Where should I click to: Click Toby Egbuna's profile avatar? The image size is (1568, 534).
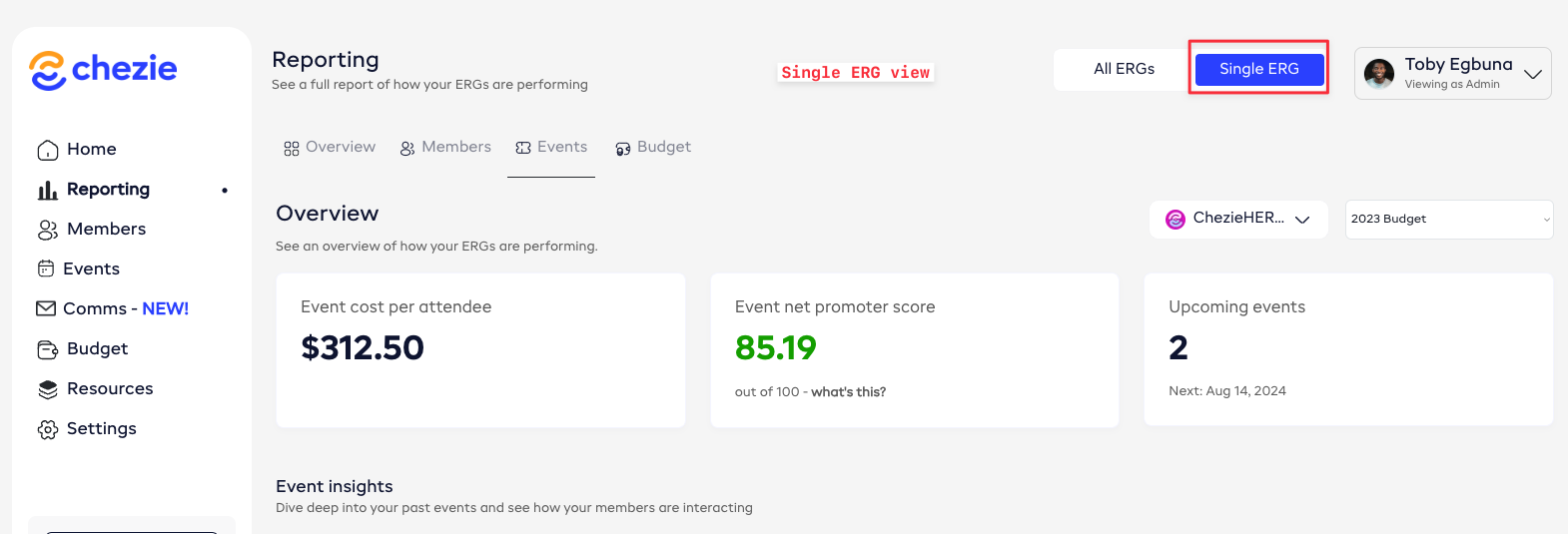tap(1379, 73)
